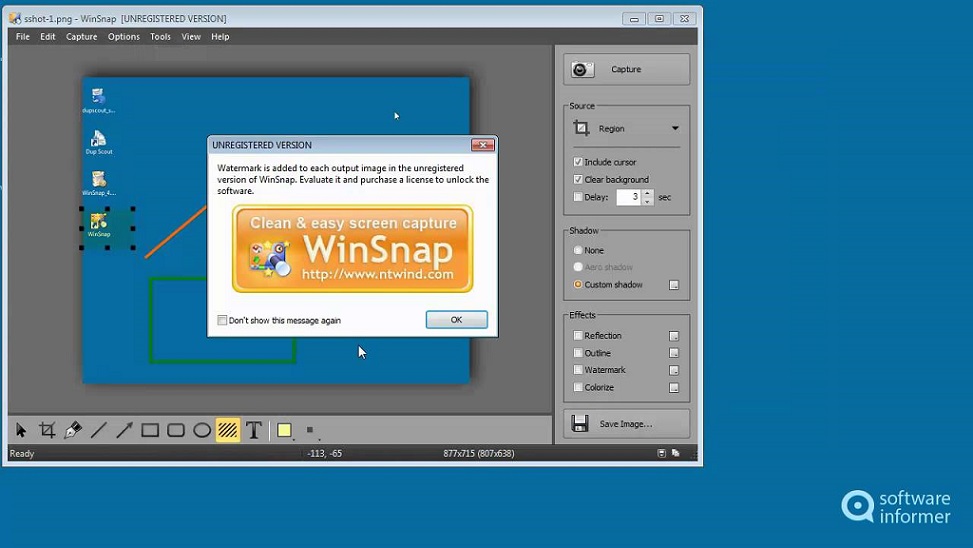
Task: Toggle the Clear background checkbox
Action: coord(578,179)
